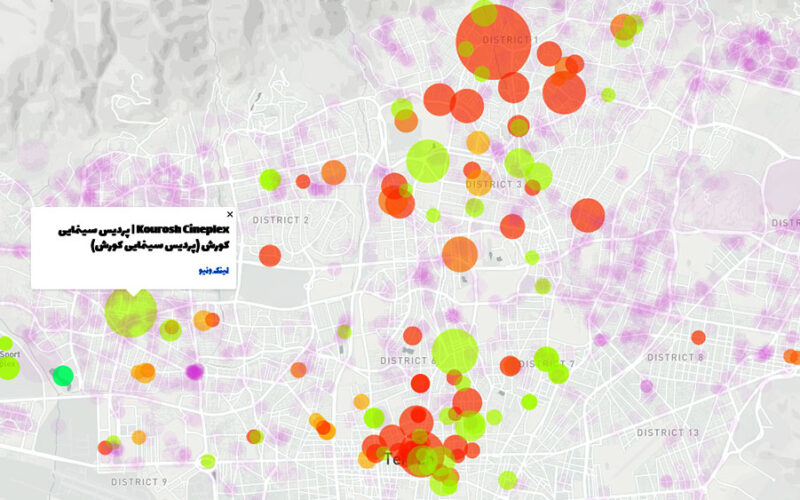Select the large green circle above District 6 label
800x500 pixels.
point(455,352)
